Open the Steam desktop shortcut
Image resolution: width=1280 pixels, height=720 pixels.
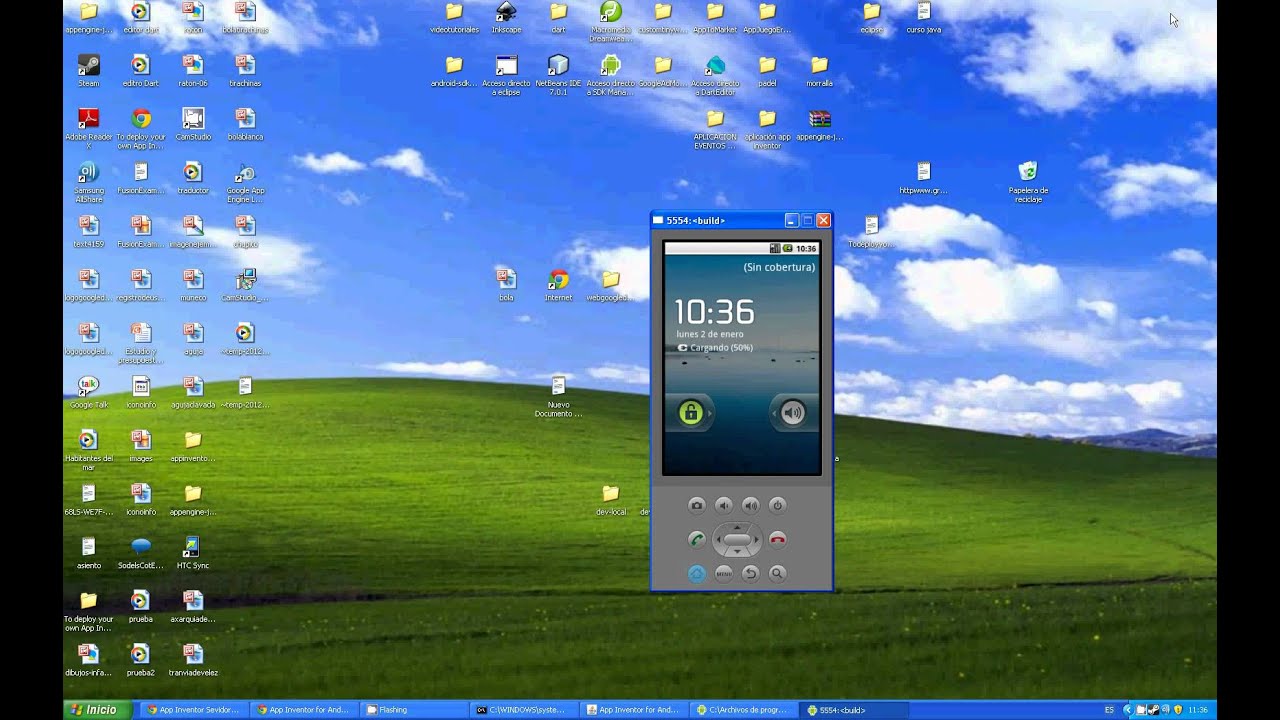pyautogui.click(x=88, y=71)
